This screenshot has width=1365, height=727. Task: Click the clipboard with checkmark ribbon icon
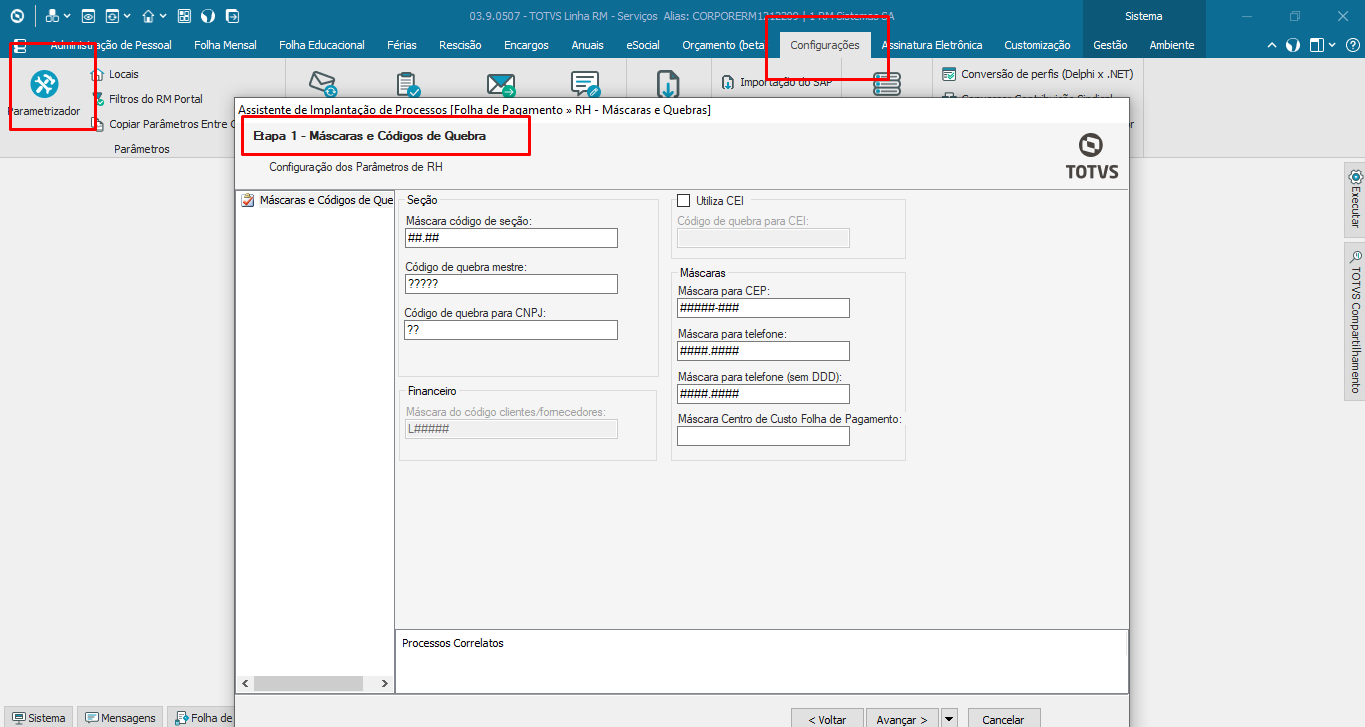pyautogui.click(x=407, y=84)
